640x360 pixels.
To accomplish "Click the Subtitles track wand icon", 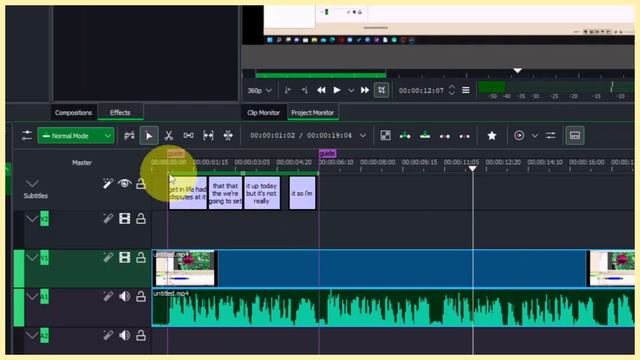I will 108,184.
